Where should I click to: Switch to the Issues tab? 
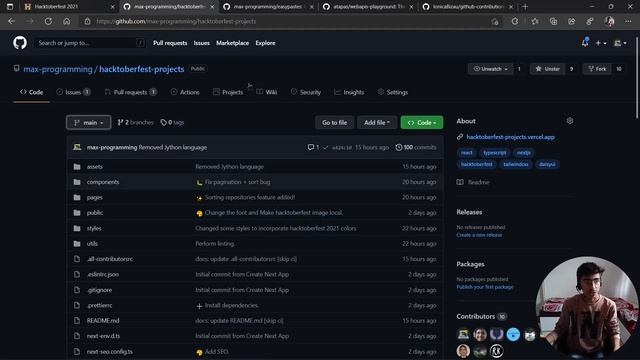coord(73,92)
